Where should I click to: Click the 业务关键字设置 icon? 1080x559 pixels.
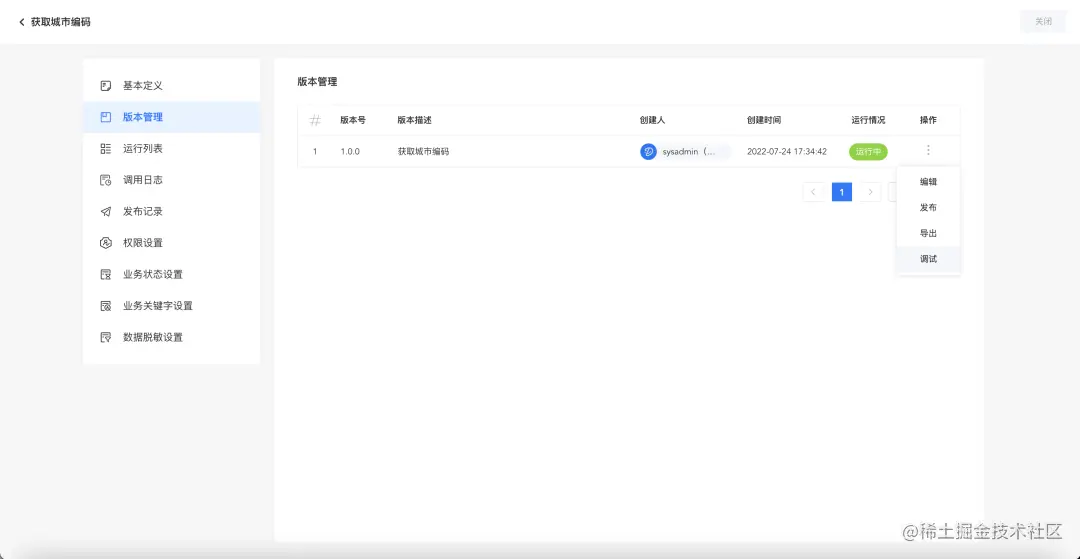pyautogui.click(x=105, y=306)
